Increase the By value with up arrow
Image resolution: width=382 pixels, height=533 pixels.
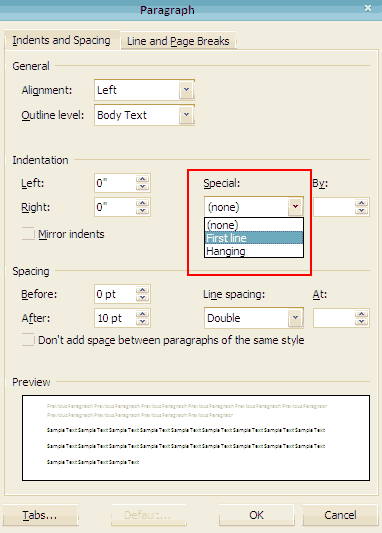pyautogui.click(x=361, y=203)
